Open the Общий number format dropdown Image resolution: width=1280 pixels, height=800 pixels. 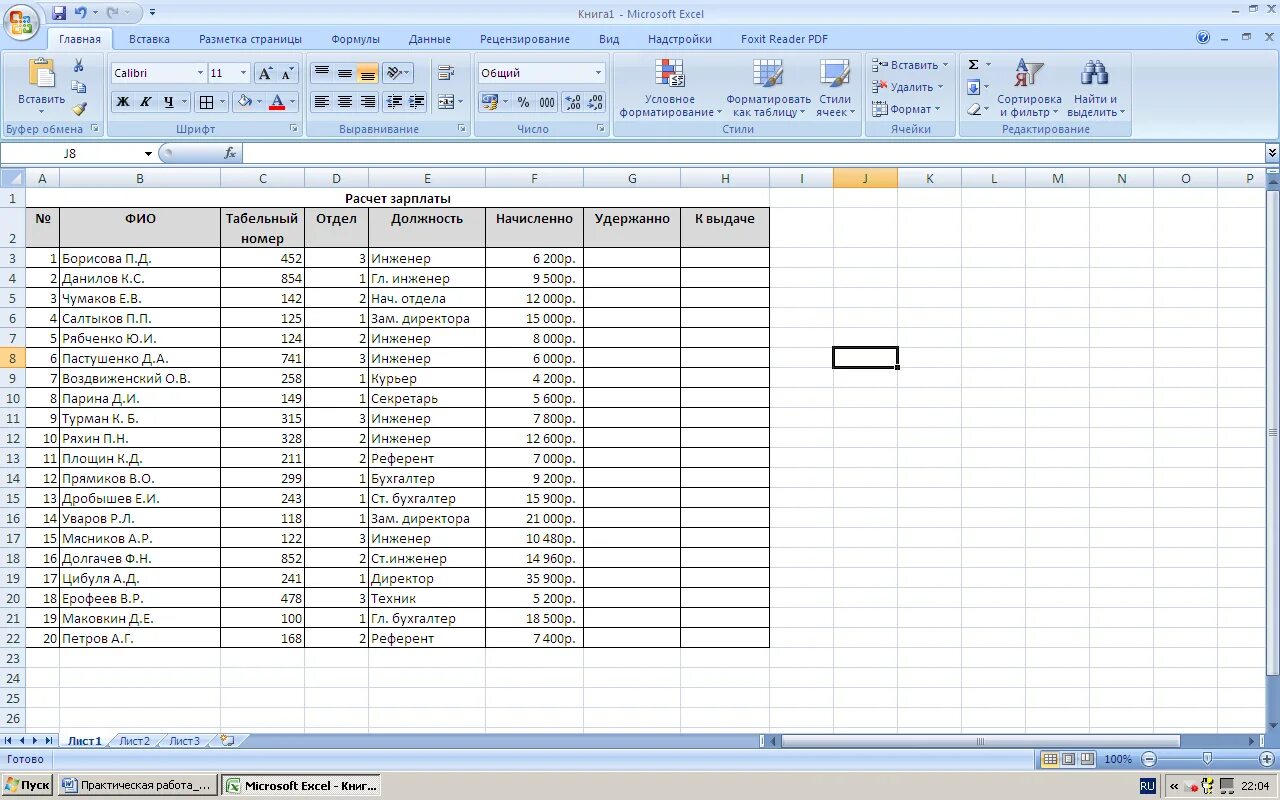click(598, 73)
